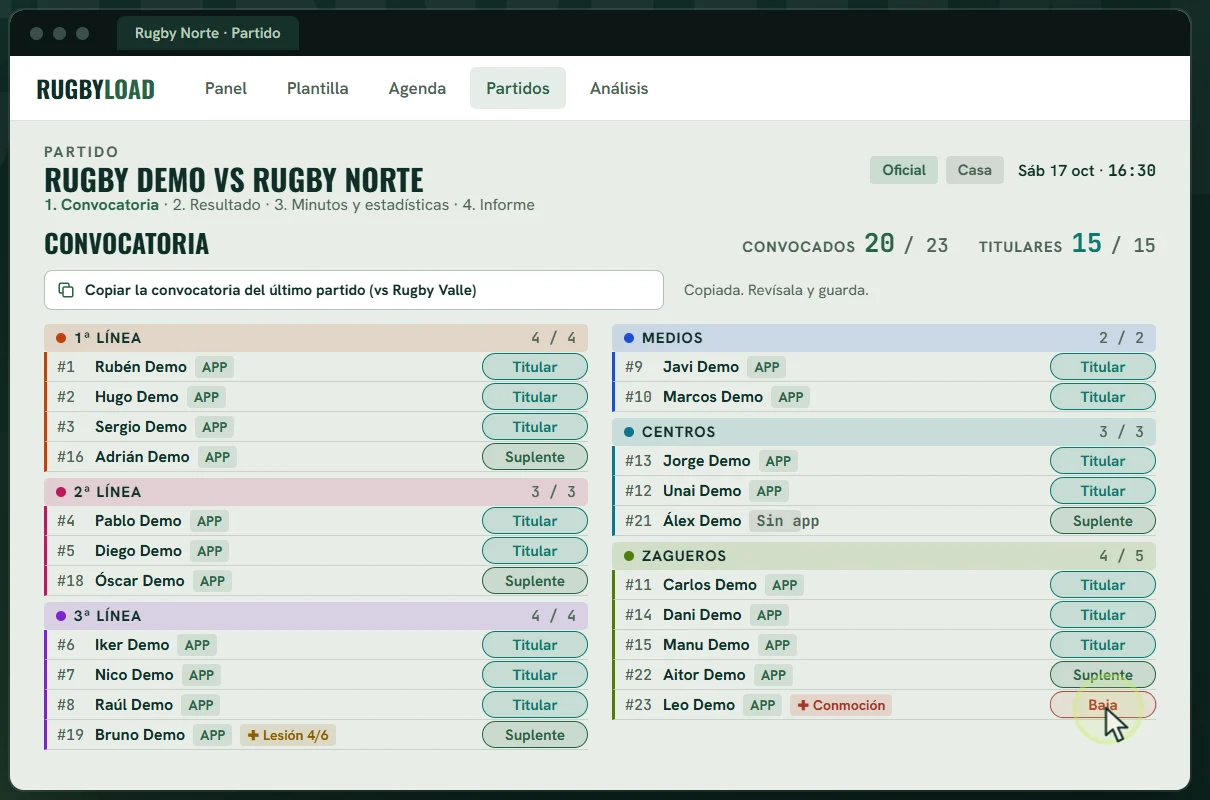Switch Pablo Demo's Titular status
Screen dimensions: 1210x800
535,521
